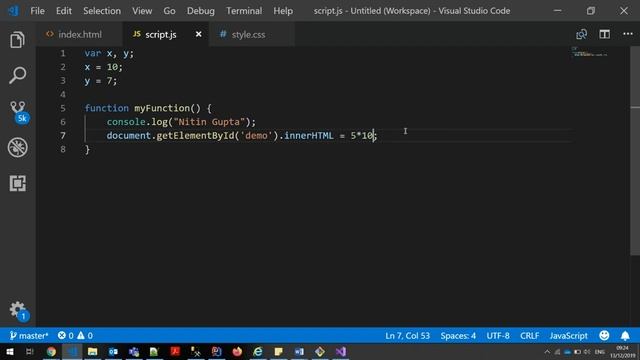Open Internet Explorer from the taskbar
The image size is (640, 360).
[258, 351]
